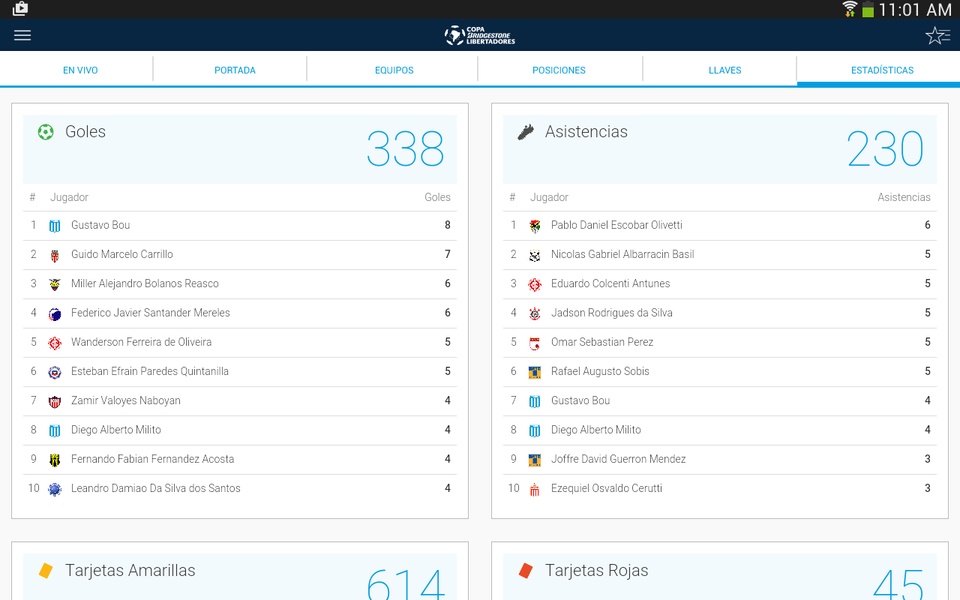The width and height of the screenshot is (960, 600).
Task: Tap team crest next to Rafael Augusto Sobis
Action: coord(534,372)
